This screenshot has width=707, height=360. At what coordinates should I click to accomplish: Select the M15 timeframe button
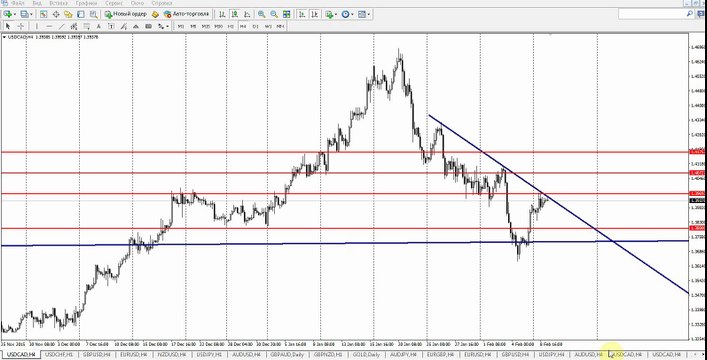[x=206, y=26]
